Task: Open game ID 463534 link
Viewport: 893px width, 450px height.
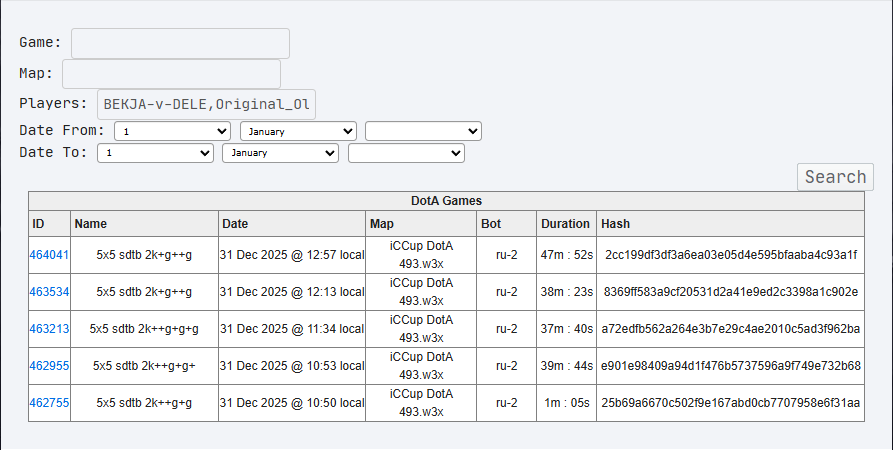Action: [49, 292]
